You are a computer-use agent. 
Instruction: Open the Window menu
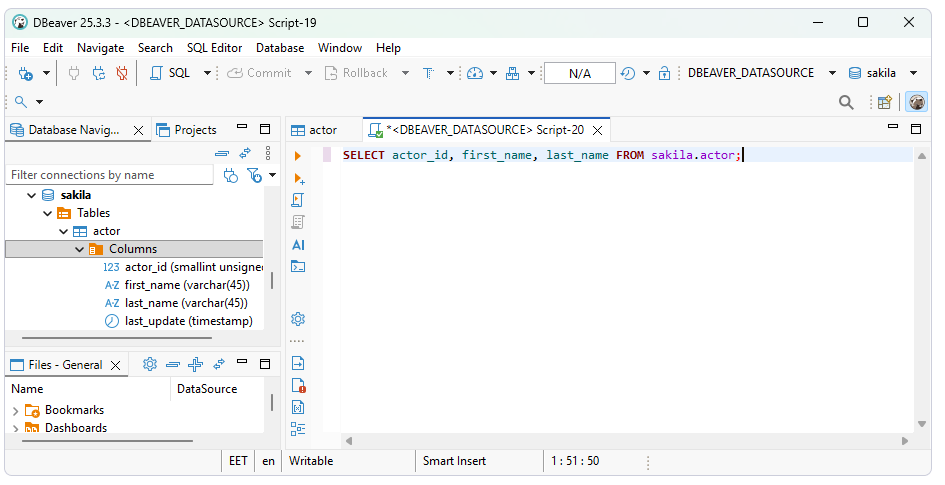pyautogui.click(x=340, y=48)
